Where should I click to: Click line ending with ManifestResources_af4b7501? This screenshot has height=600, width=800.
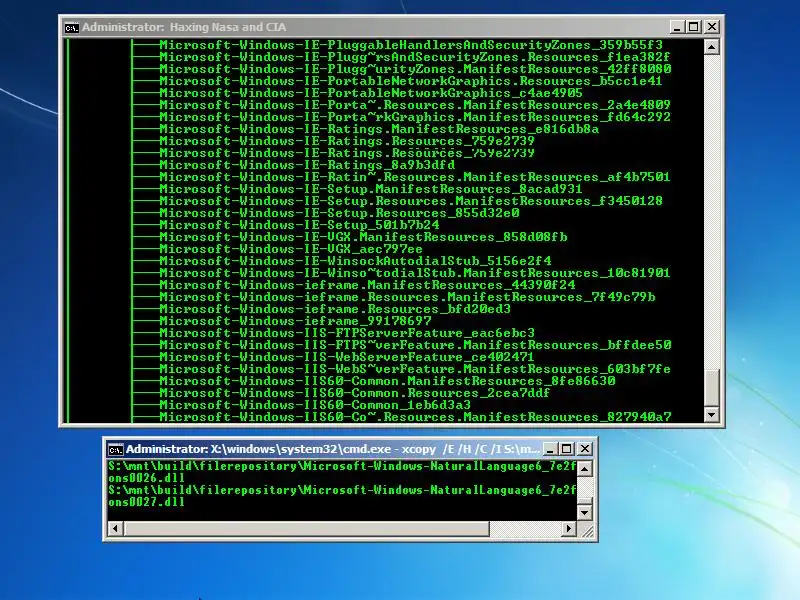415,177
